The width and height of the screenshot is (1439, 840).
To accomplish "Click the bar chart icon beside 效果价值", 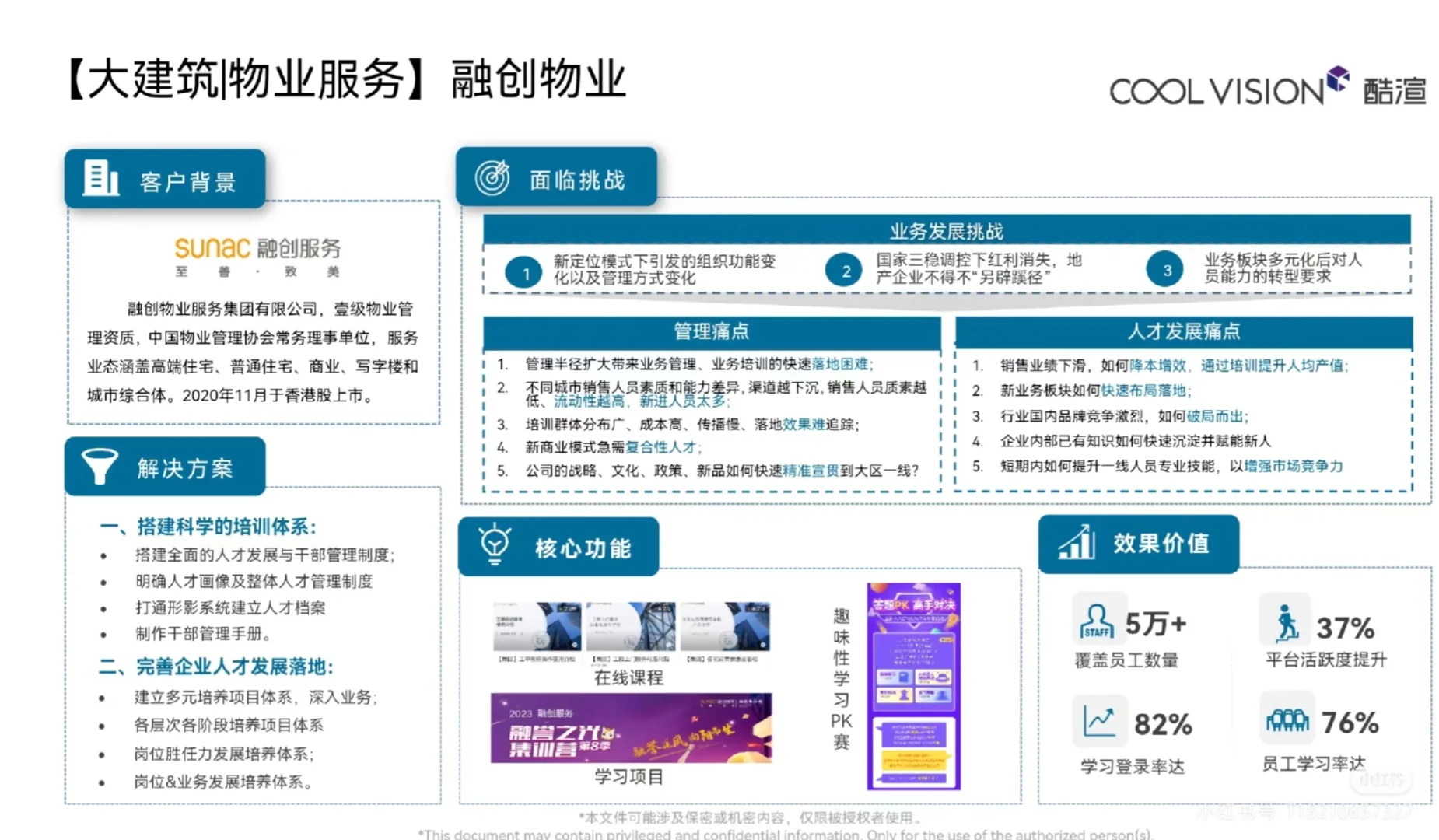I will pyautogui.click(x=1077, y=542).
